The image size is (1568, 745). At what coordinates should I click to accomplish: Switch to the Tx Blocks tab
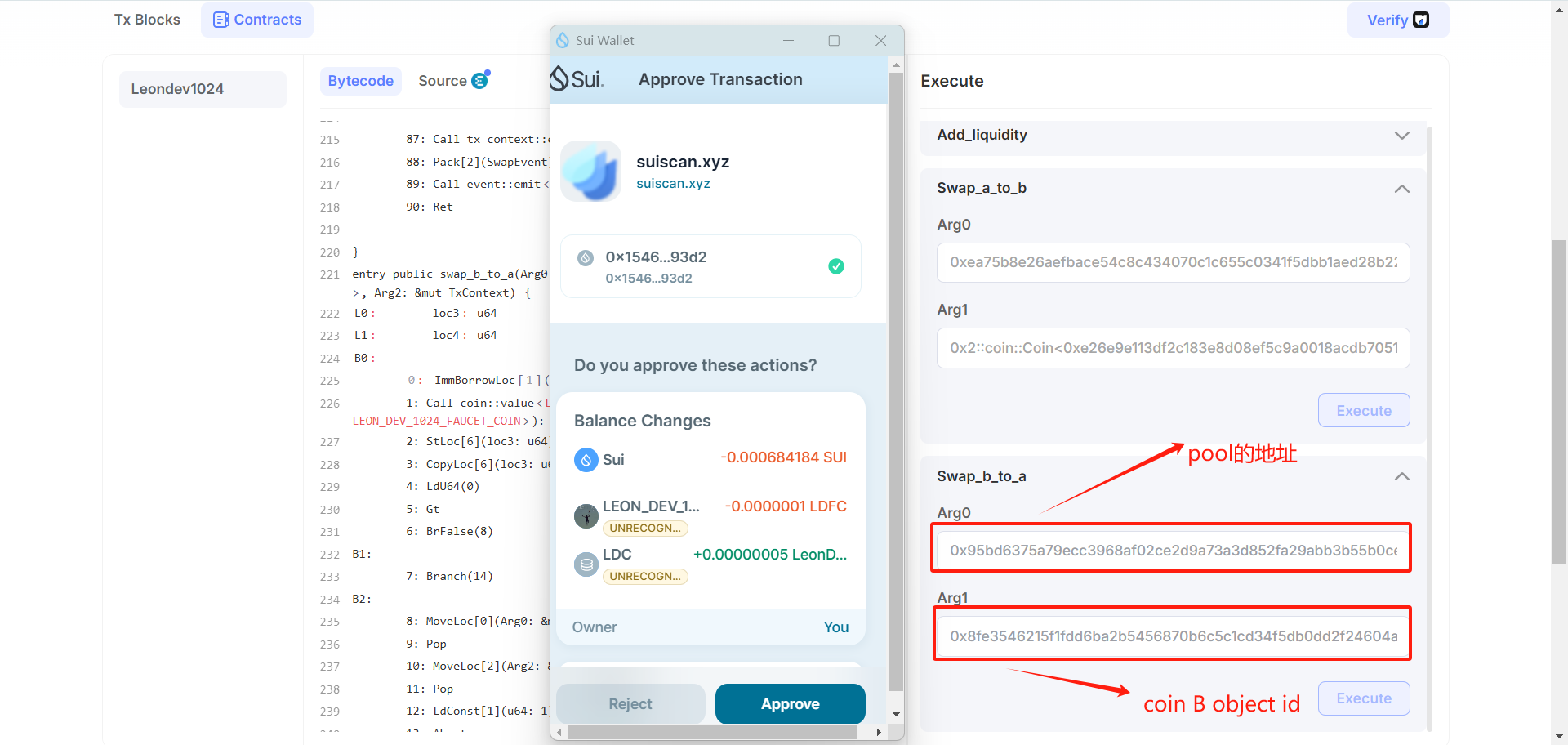pos(147,20)
